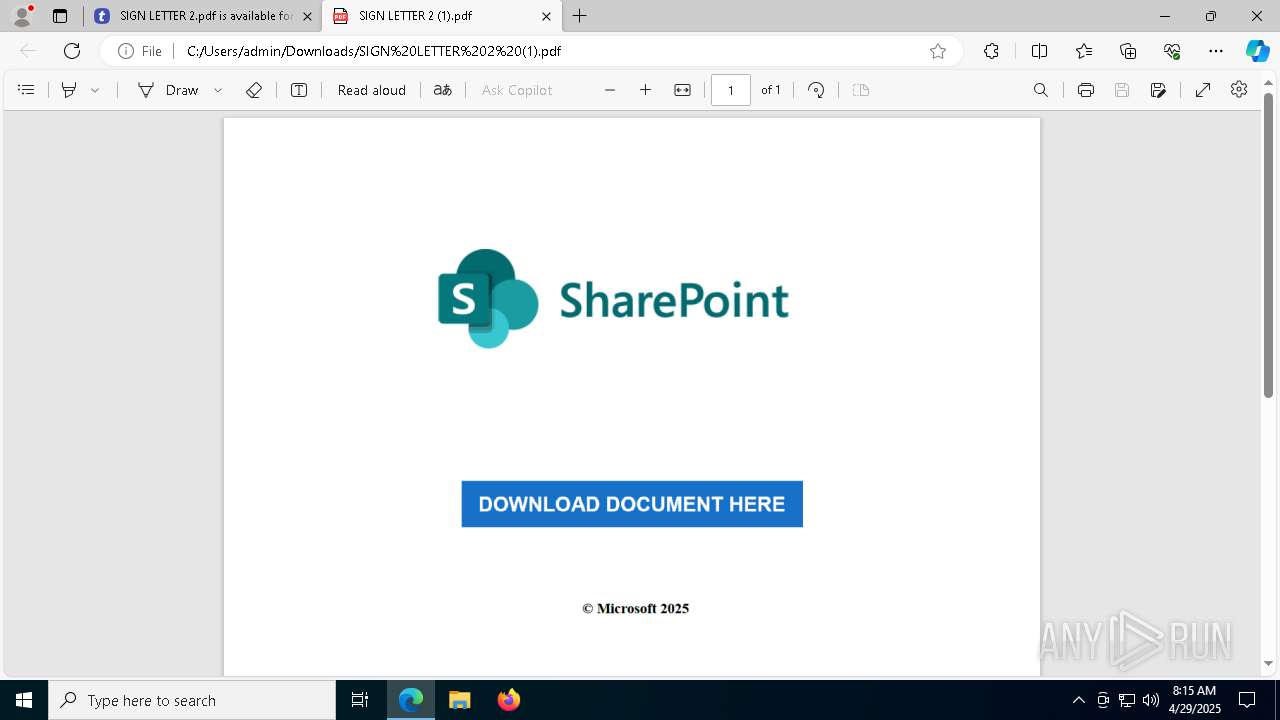1280x720 pixels.
Task: Open the clock showing 8:15 AM
Action: (x=1194, y=700)
